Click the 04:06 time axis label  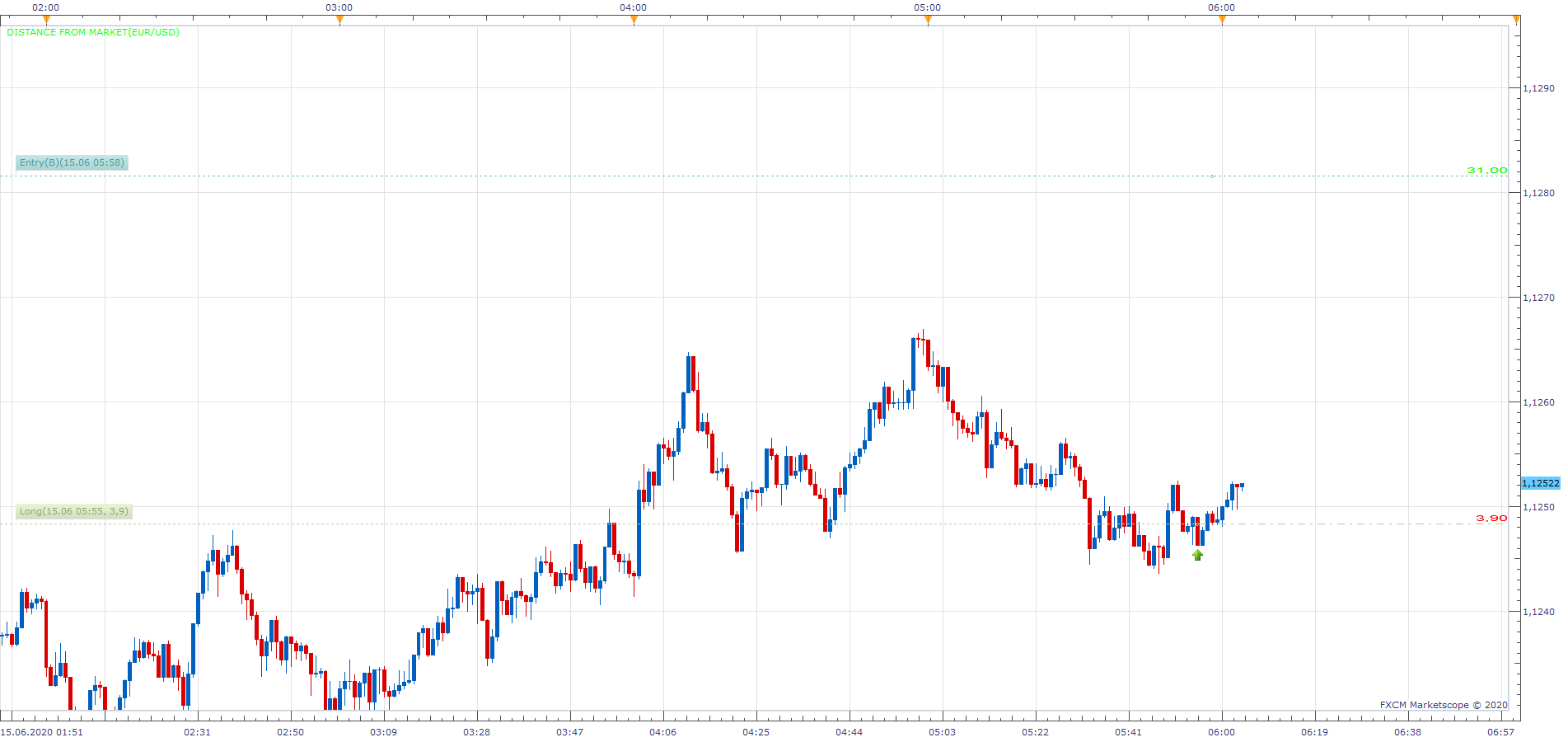point(662,732)
